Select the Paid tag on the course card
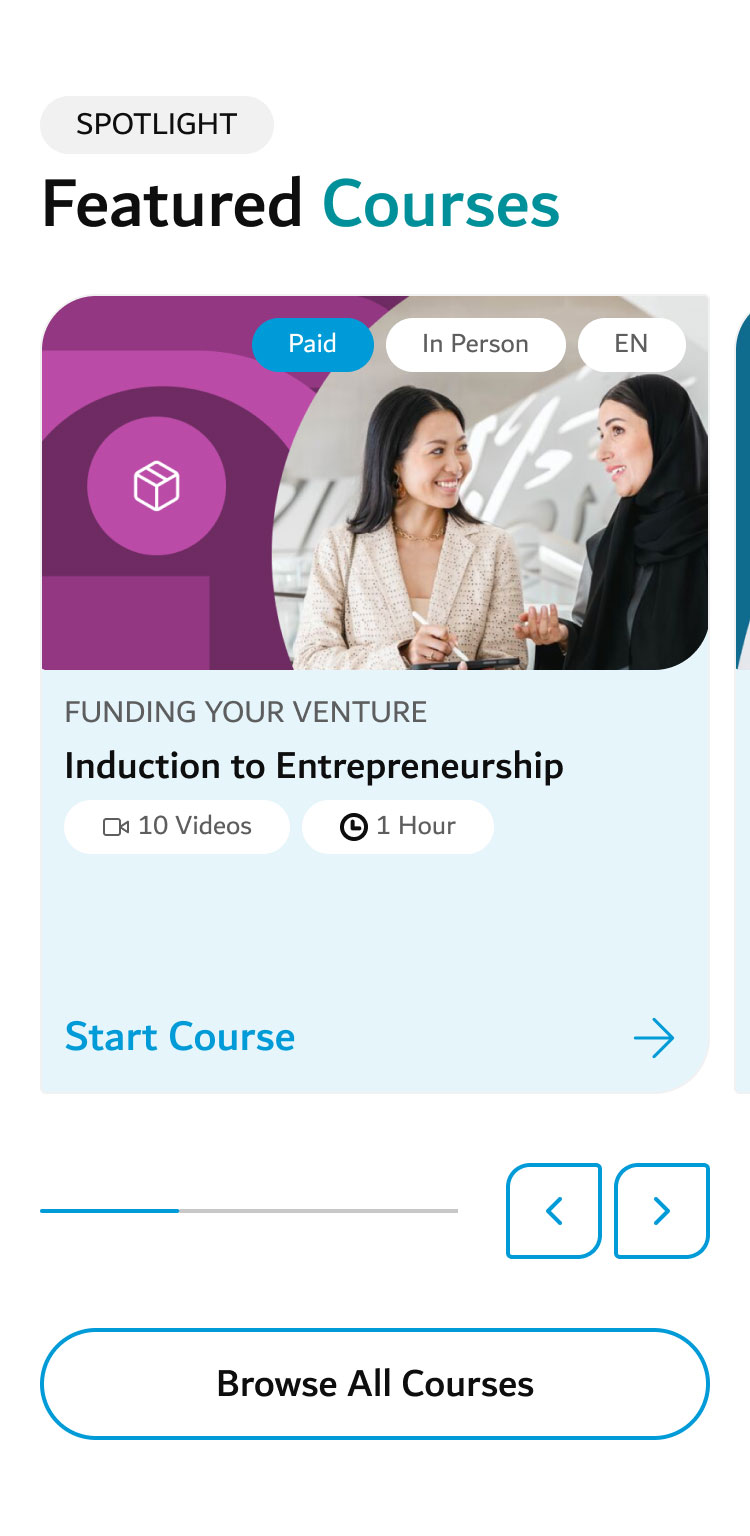 (x=312, y=344)
